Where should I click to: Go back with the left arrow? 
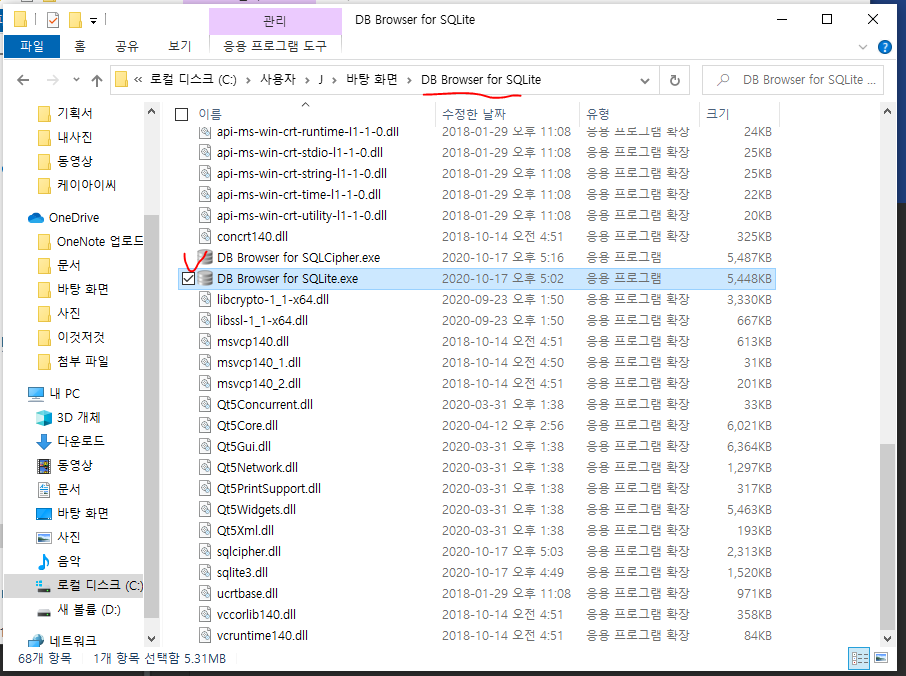23,80
